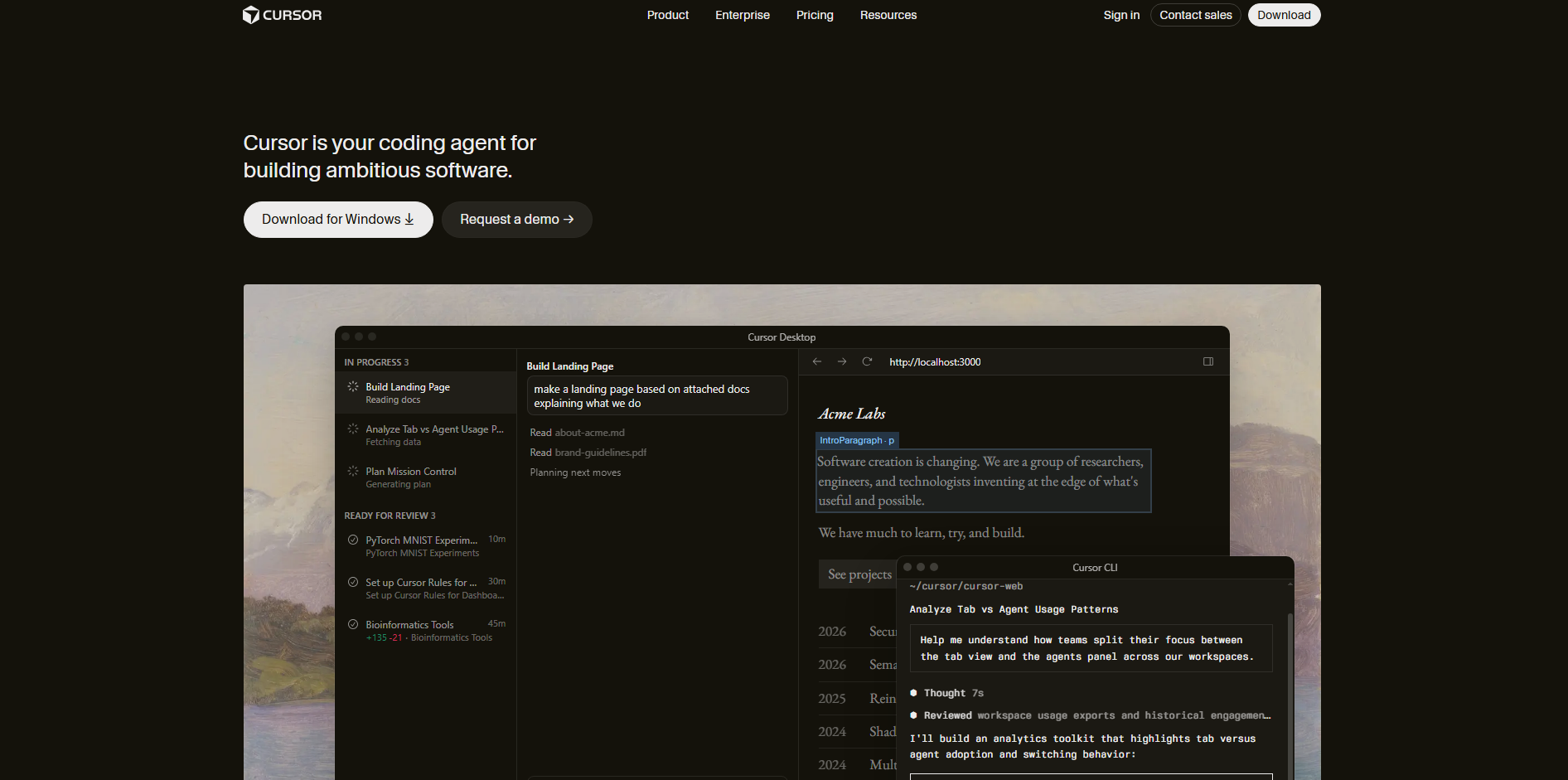Screen dimensions: 1568x780
Task: Open the Bioinformatics Tools review item
Action: 426,631
